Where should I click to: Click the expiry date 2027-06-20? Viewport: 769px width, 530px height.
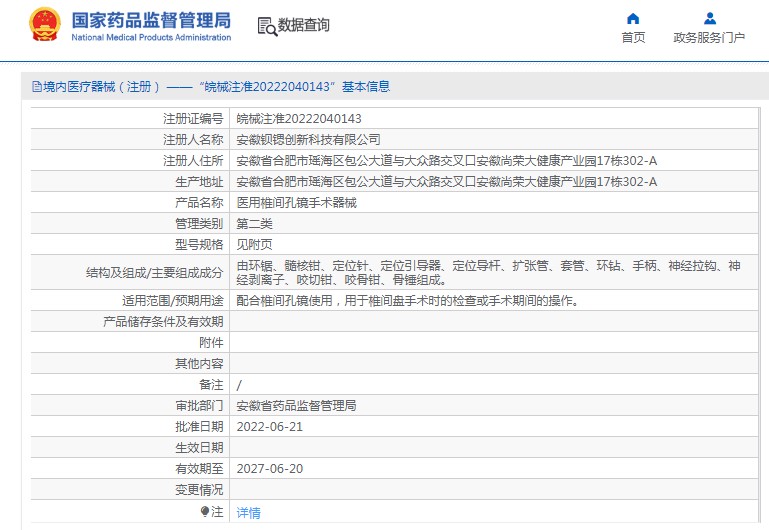coord(269,468)
